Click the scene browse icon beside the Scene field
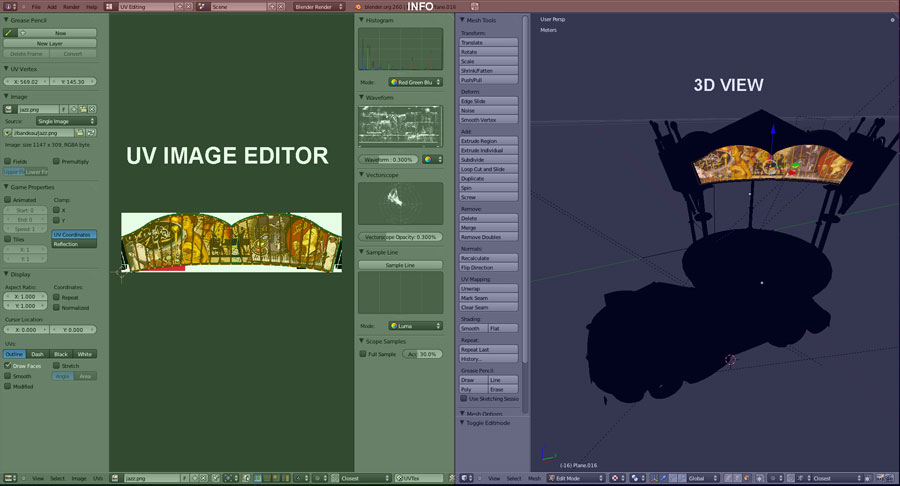900x486 pixels. [201, 6]
